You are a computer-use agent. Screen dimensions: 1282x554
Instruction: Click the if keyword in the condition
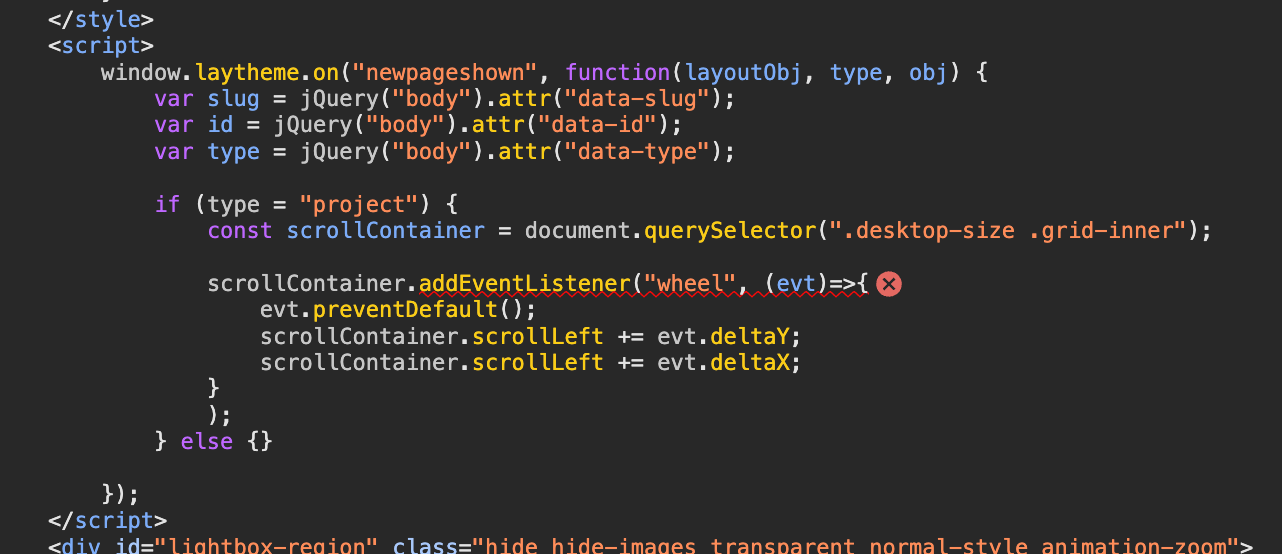(167, 204)
